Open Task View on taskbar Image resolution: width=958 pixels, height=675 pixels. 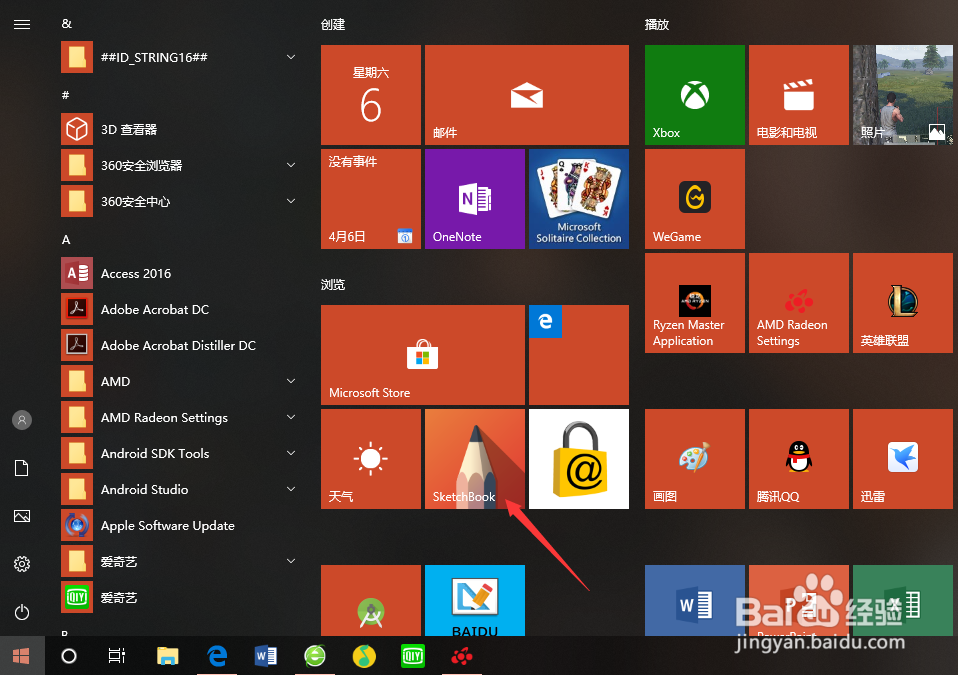(x=117, y=656)
